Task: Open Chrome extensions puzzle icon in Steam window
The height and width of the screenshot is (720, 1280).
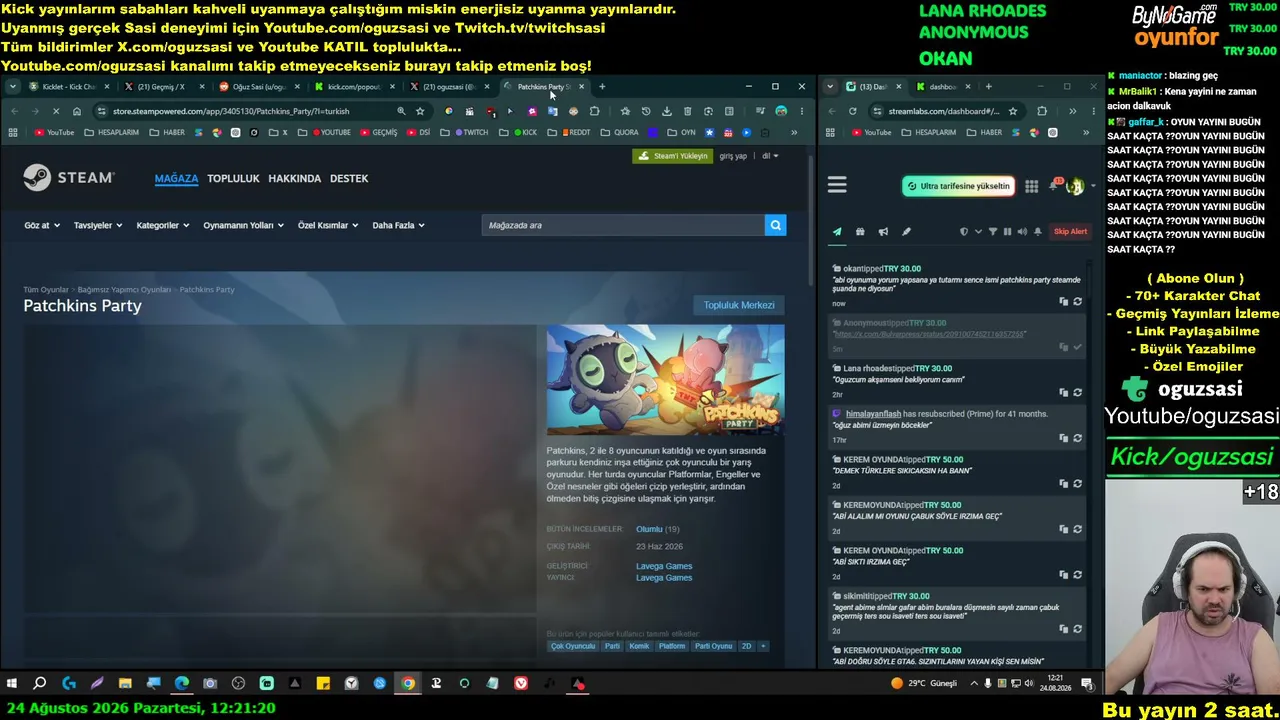Action: point(594,111)
